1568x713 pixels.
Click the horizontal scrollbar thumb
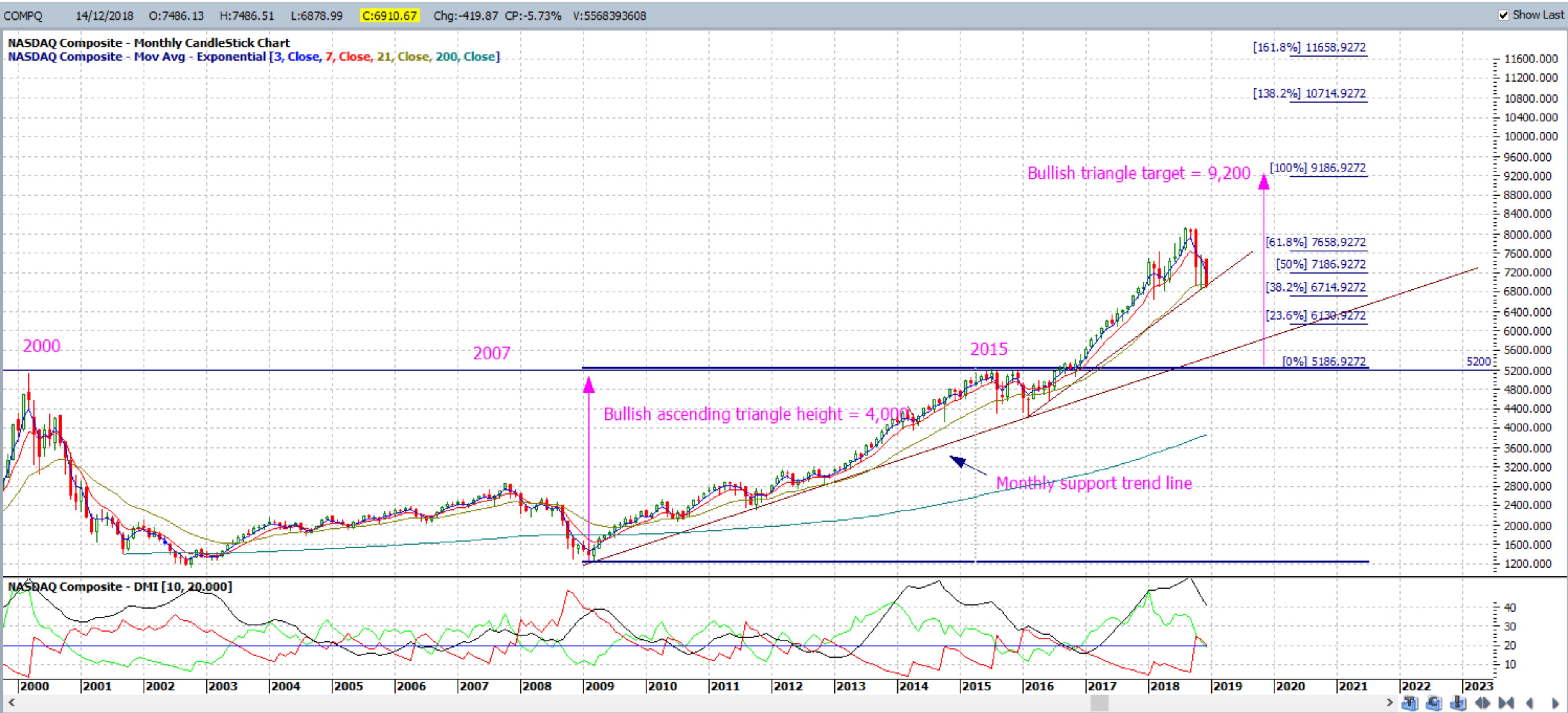[1099, 703]
